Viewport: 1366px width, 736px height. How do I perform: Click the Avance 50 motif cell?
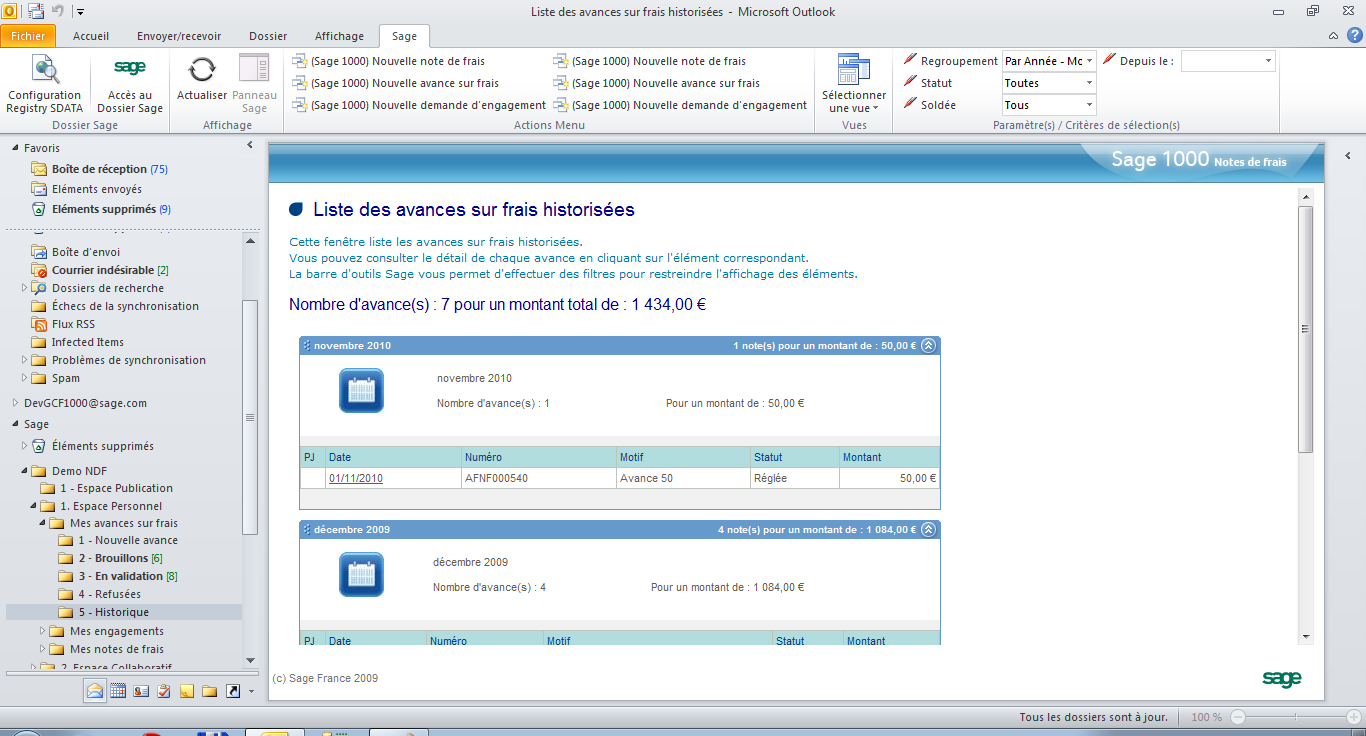(683, 479)
